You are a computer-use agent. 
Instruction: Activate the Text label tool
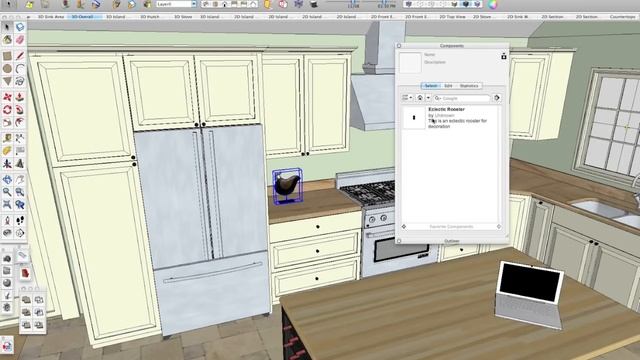click(x=20, y=151)
